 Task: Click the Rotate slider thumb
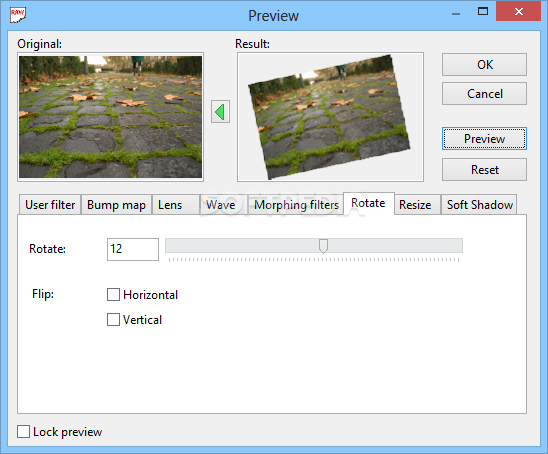(323, 246)
